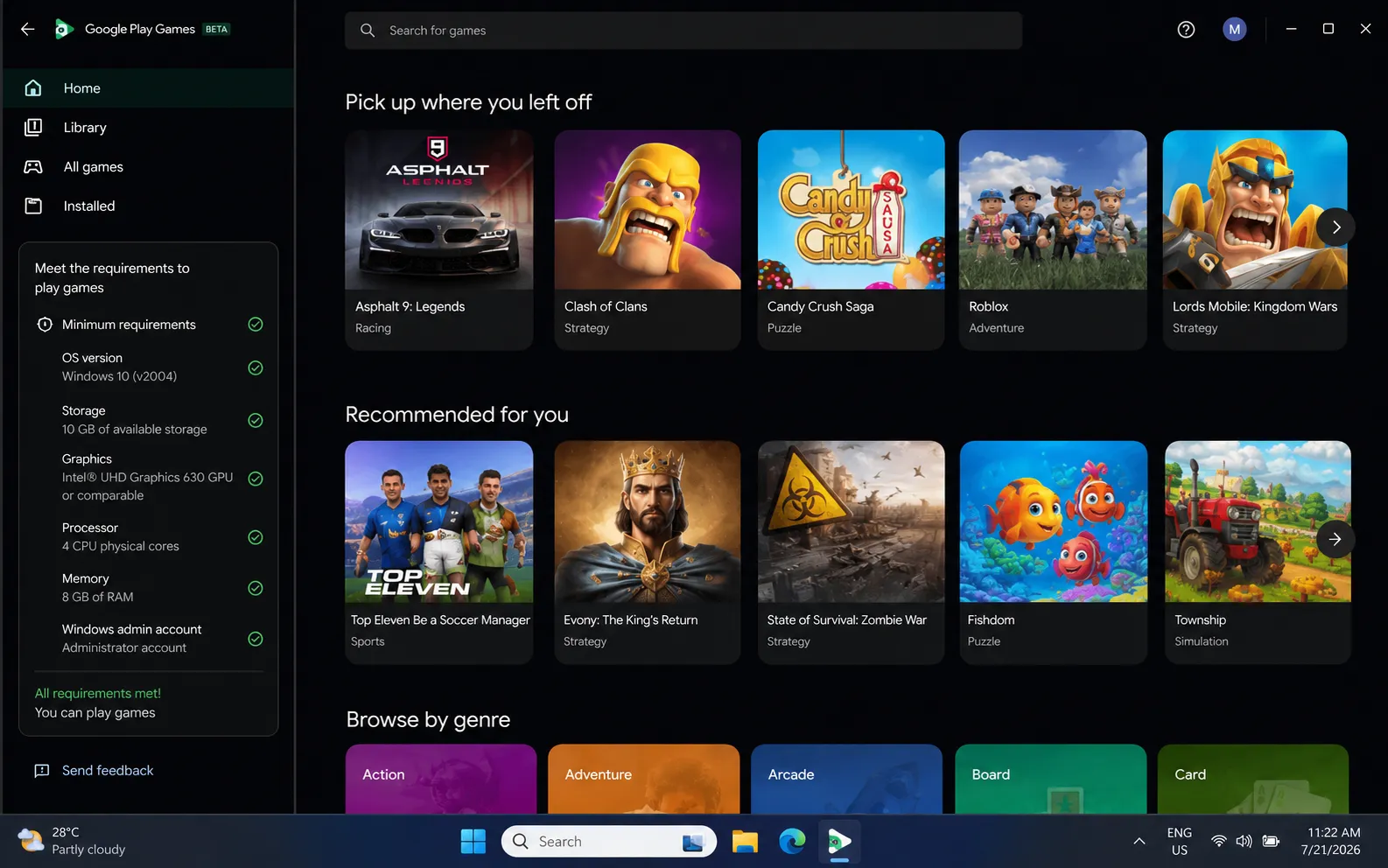Open File Explorer from the taskbar
The height and width of the screenshot is (868, 1388).
click(745, 842)
